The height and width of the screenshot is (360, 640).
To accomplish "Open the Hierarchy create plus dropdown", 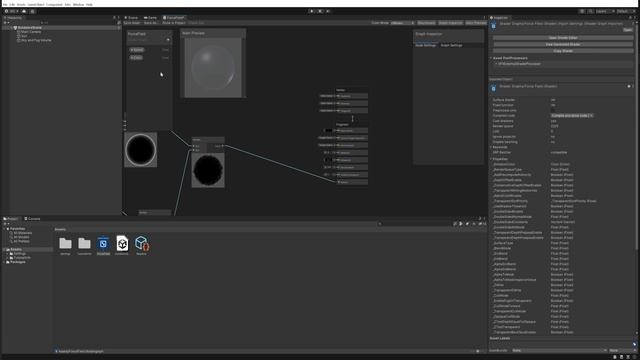I will point(6,23).
